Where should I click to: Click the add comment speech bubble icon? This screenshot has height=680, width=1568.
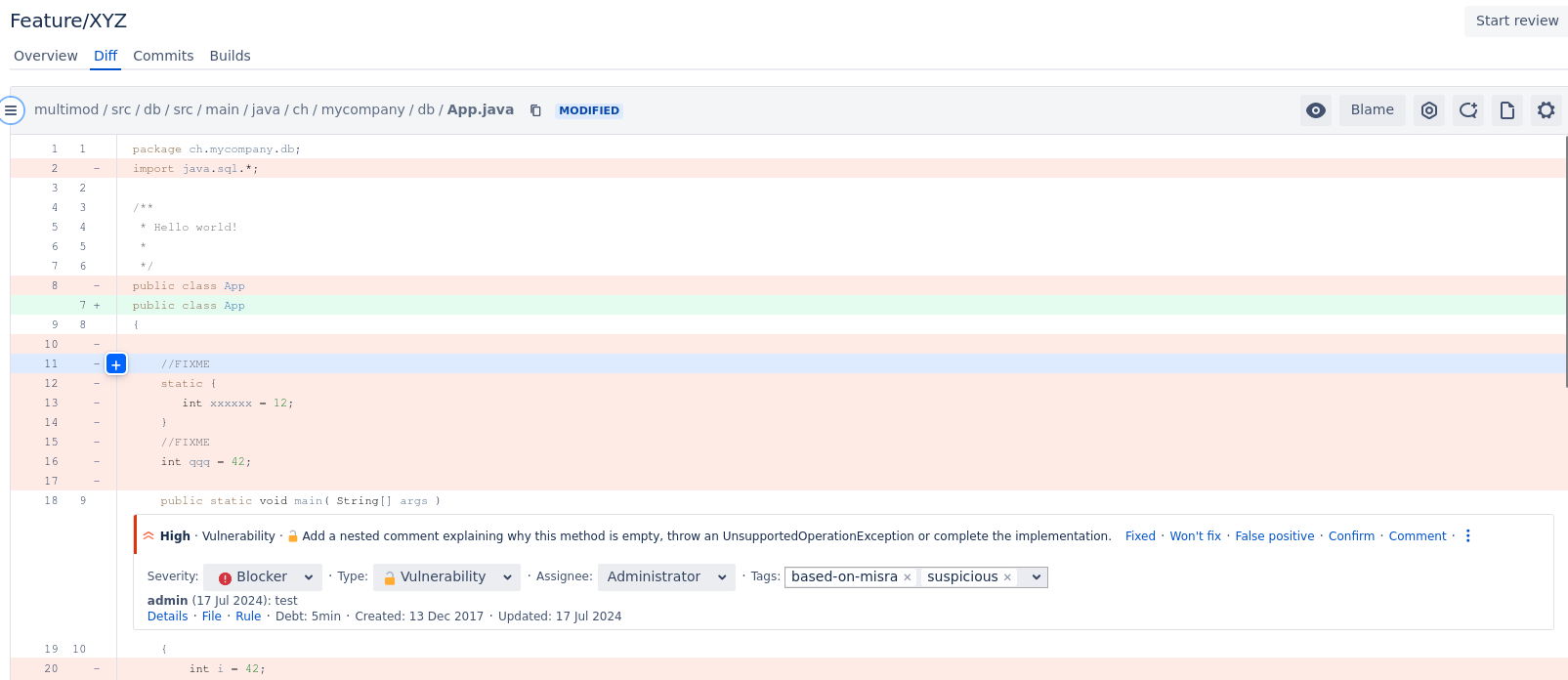tap(1467, 110)
